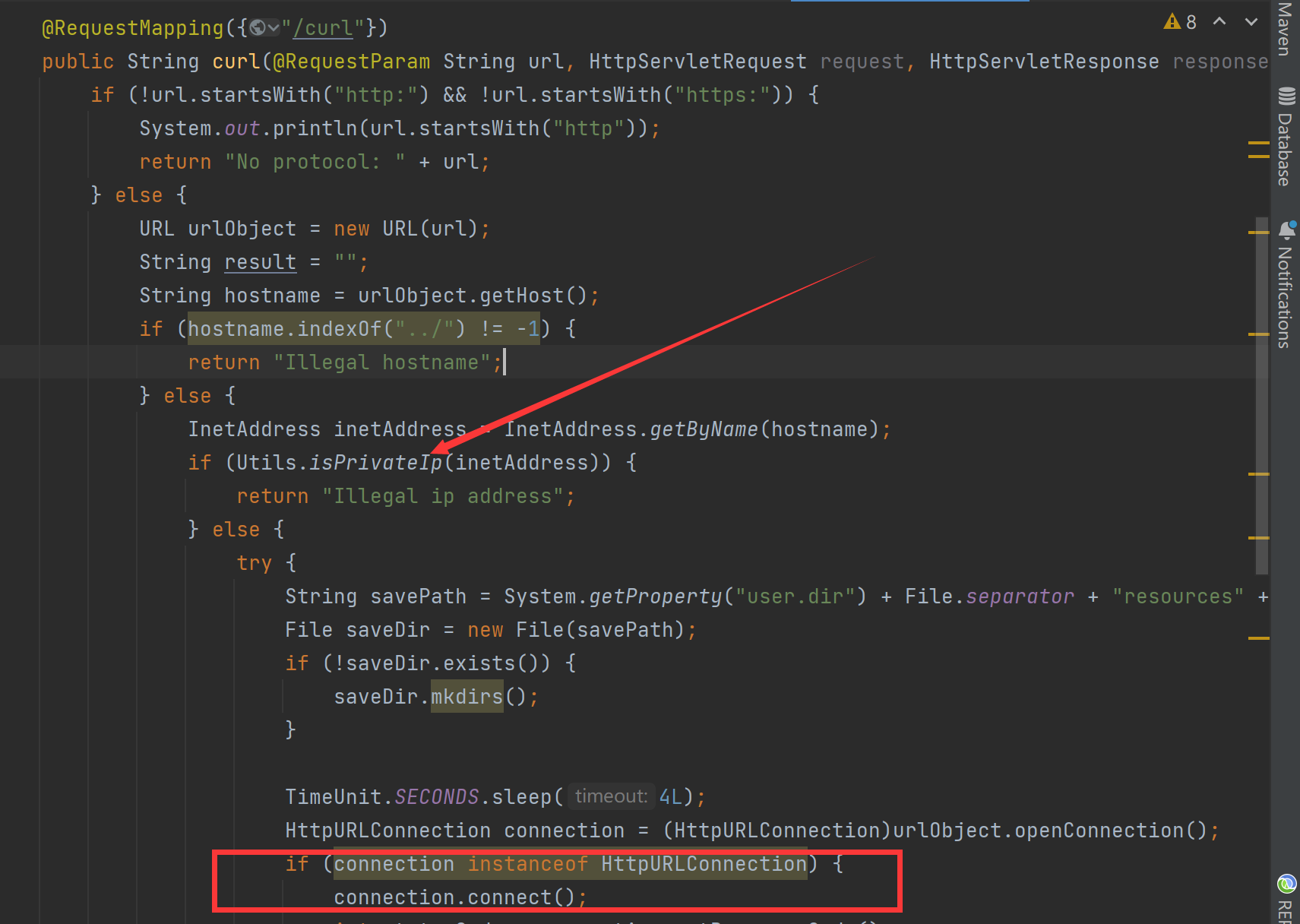Click the Notifications bell icon
This screenshot has width=1300, height=924.
pos(1286,229)
